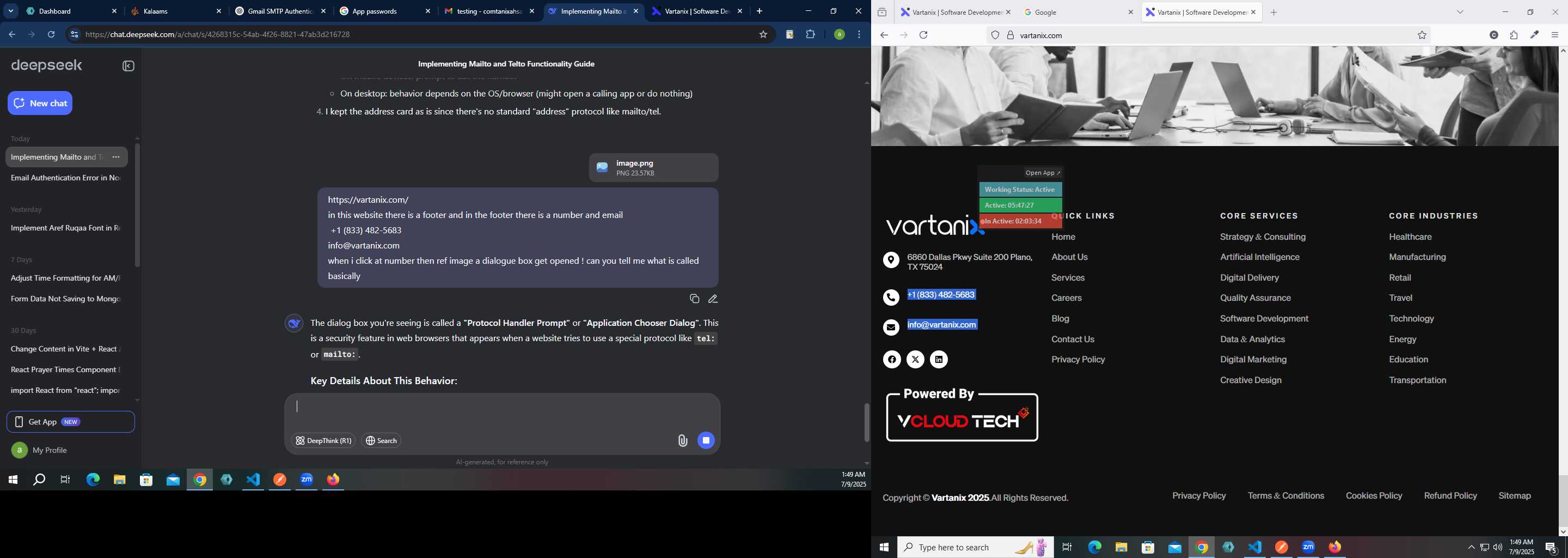Click the edit message pencil icon

pyautogui.click(x=713, y=299)
